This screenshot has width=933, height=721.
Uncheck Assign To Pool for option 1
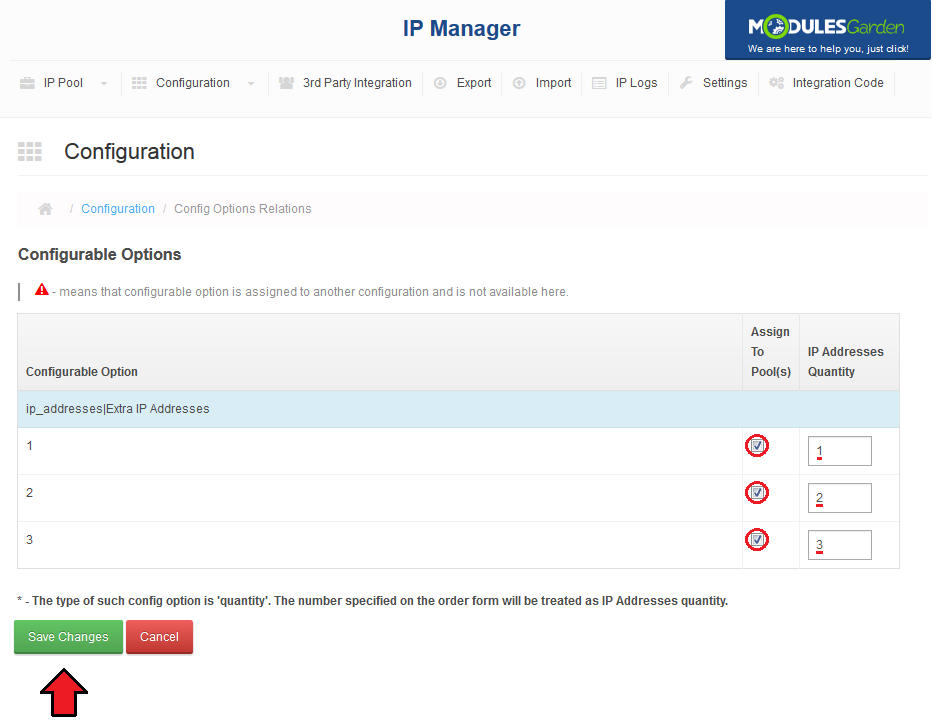pos(757,446)
